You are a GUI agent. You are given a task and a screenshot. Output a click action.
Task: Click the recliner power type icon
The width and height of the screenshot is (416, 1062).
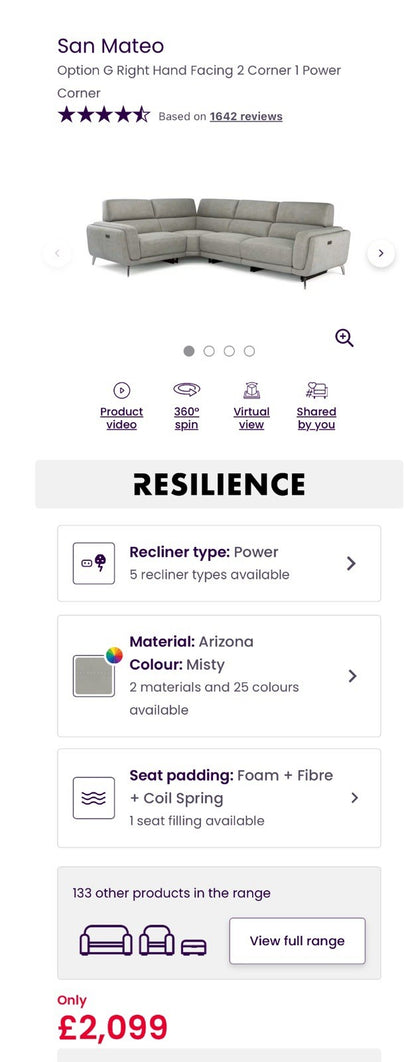click(x=93, y=563)
